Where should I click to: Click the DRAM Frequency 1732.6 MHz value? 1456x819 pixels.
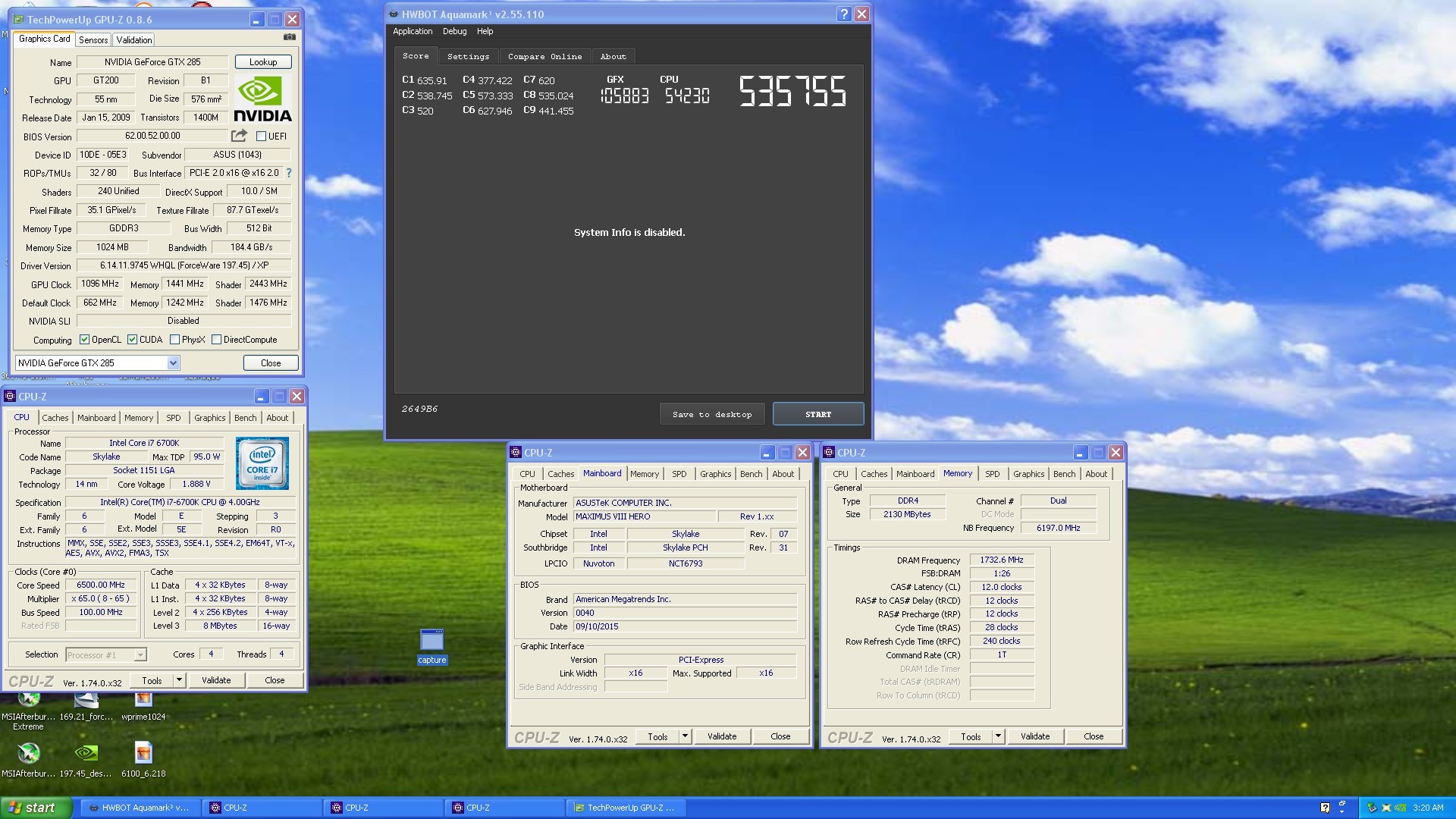(x=1001, y=560)
